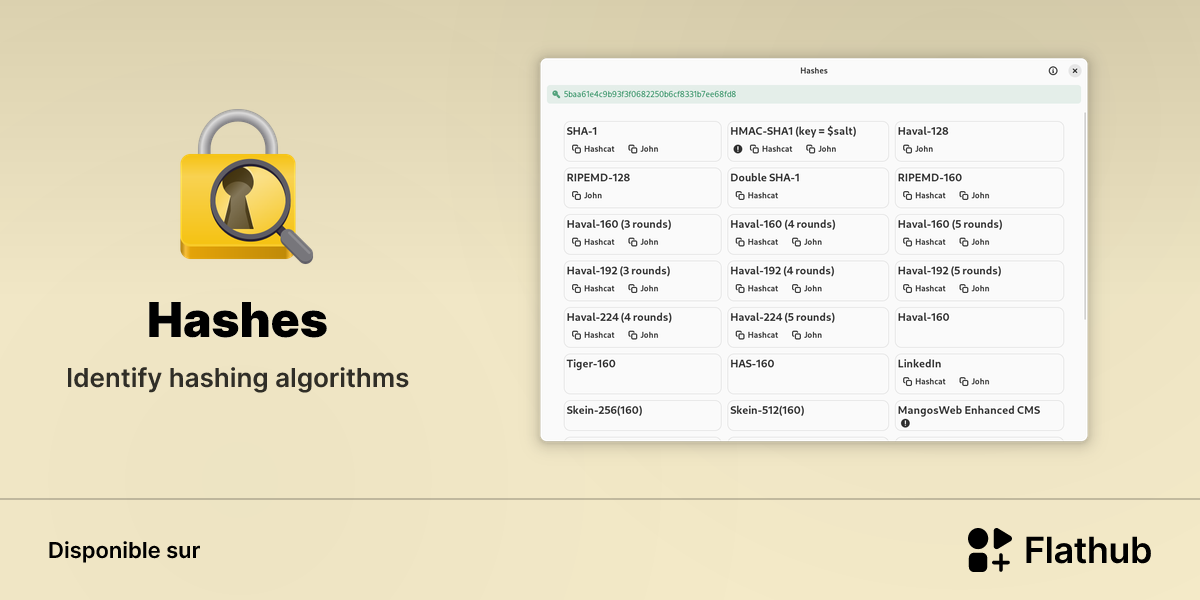This screenshot has width=1200, height=600.
Task: Close the Hashes window
Action: click(x=1075, y=71)
